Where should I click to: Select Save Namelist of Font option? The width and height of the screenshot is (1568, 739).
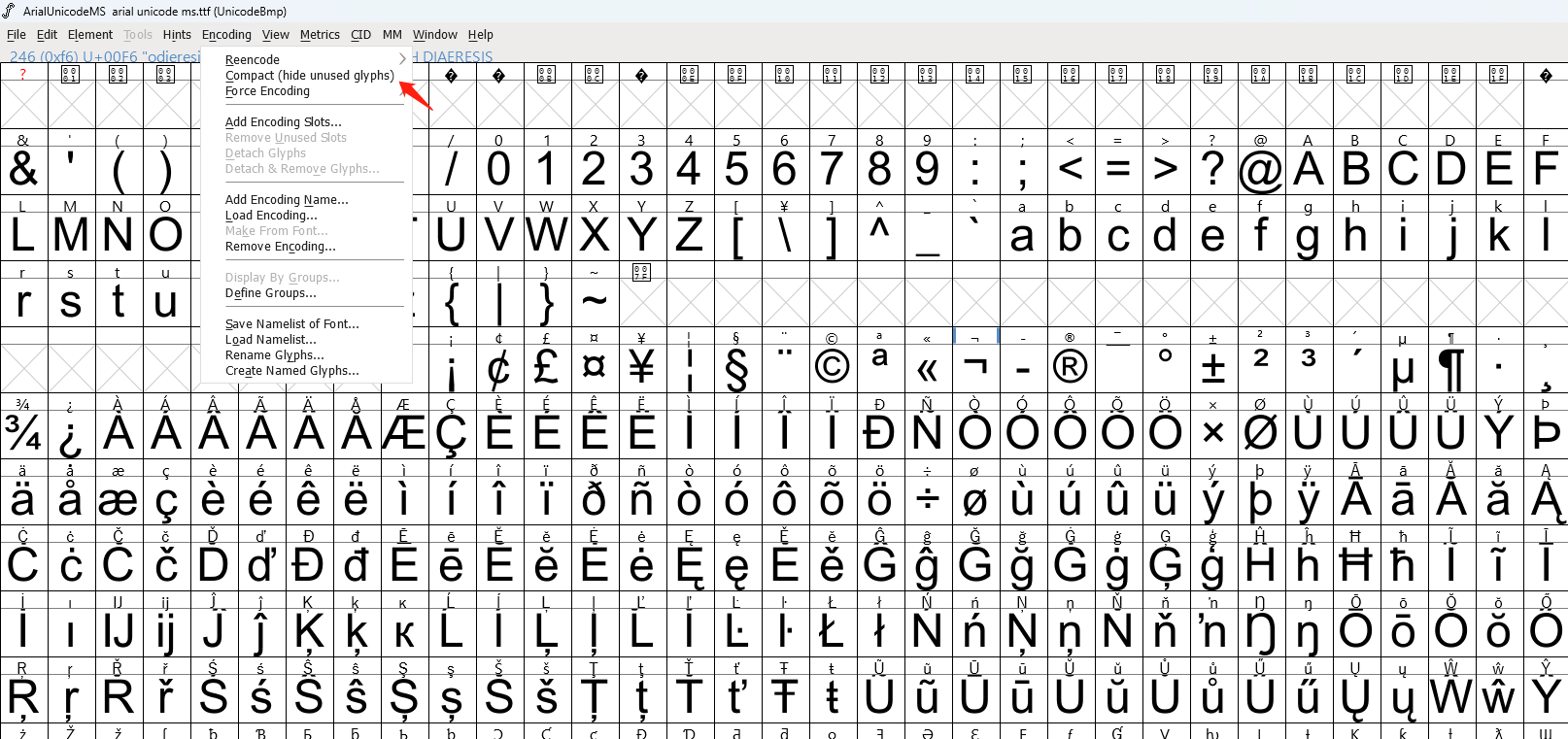[x=291, y=323]
